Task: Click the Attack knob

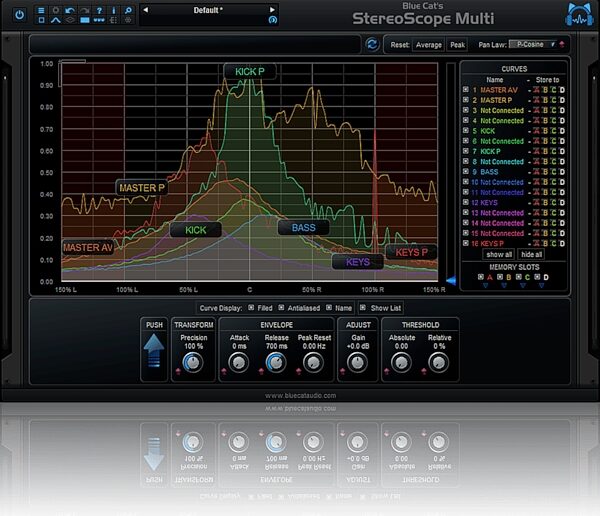Action: coord(238,362)
